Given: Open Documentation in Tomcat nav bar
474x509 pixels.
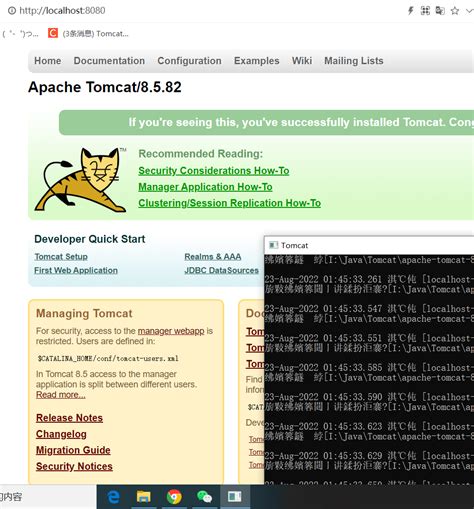Looking at the screenshot, I should pos(109,61).
